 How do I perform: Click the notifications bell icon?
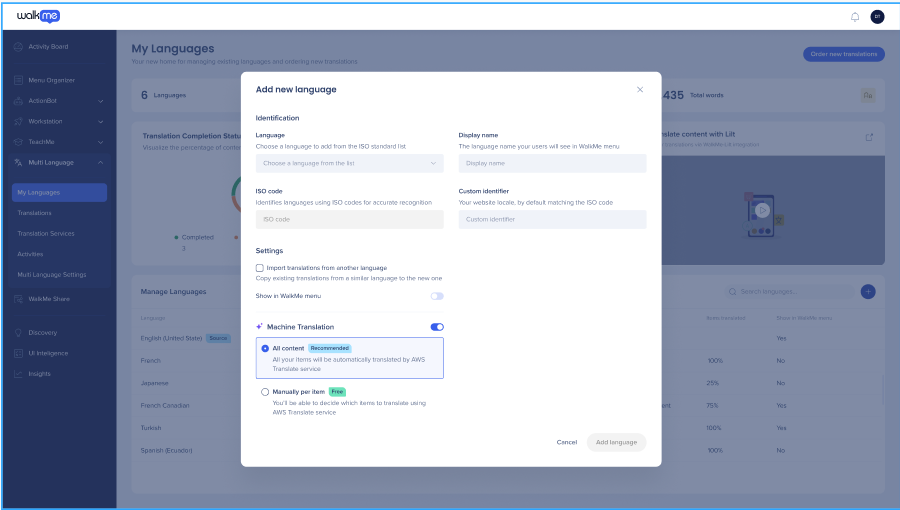point(855,17)
